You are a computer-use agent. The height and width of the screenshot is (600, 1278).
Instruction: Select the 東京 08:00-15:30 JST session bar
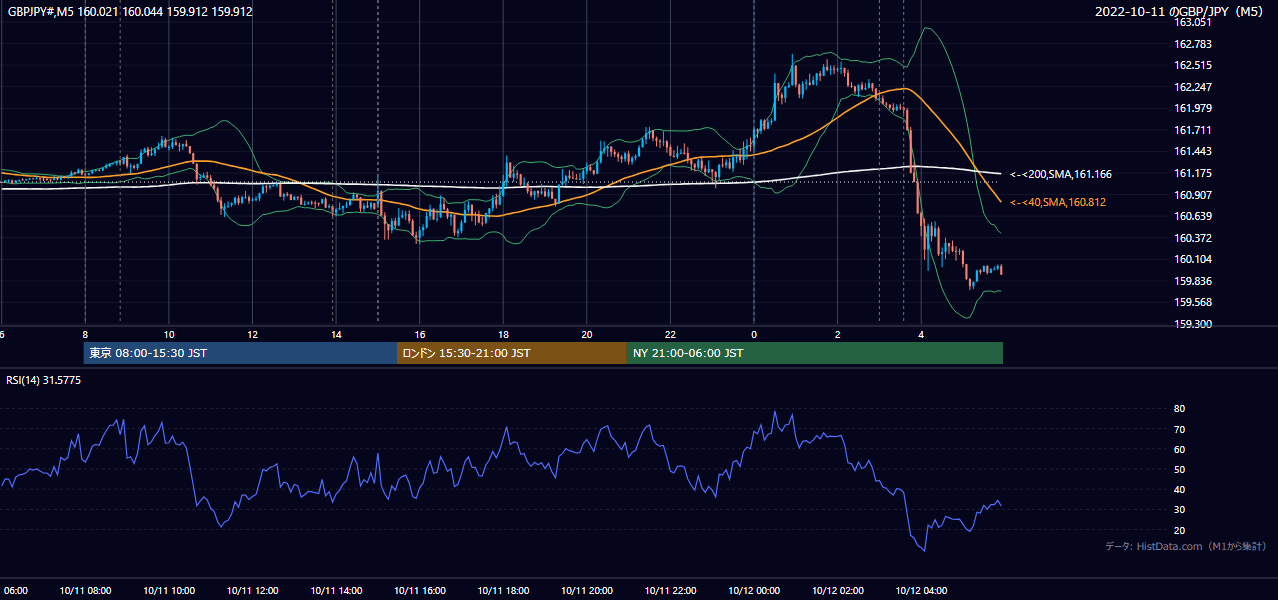[x=240, y=353]
